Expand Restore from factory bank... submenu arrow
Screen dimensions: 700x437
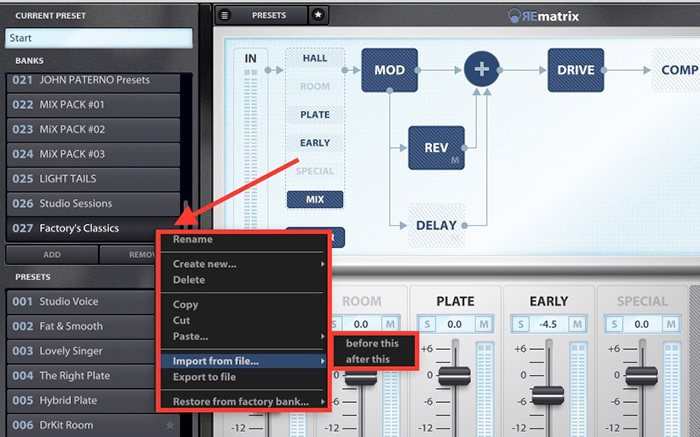pos(322,401)
